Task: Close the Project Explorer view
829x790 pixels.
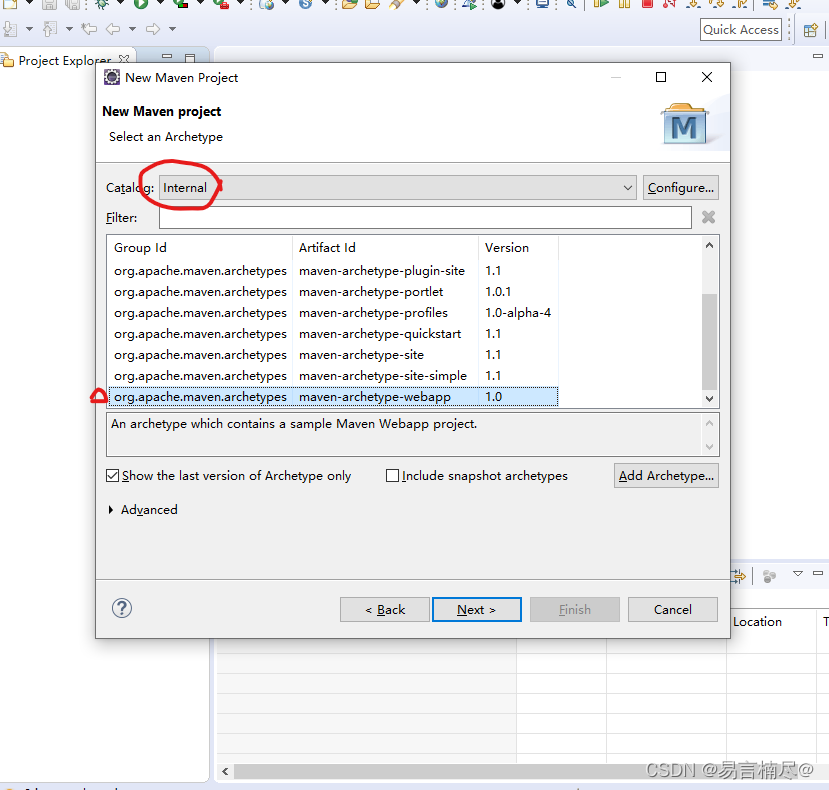Action: pos(124,58)
